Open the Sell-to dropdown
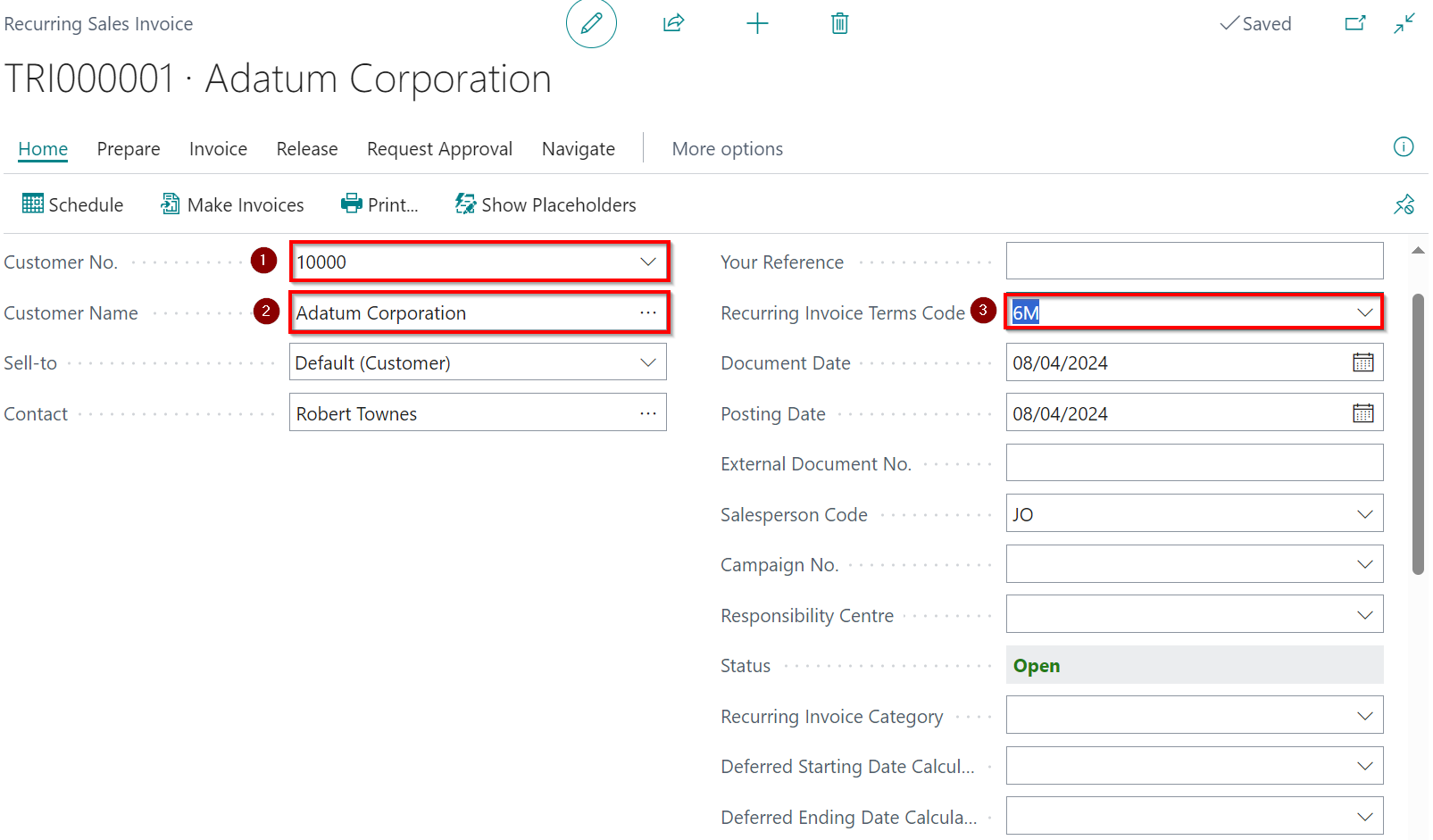The width and height of the screenshot is (1433, 840). click(x=648, y=362)
